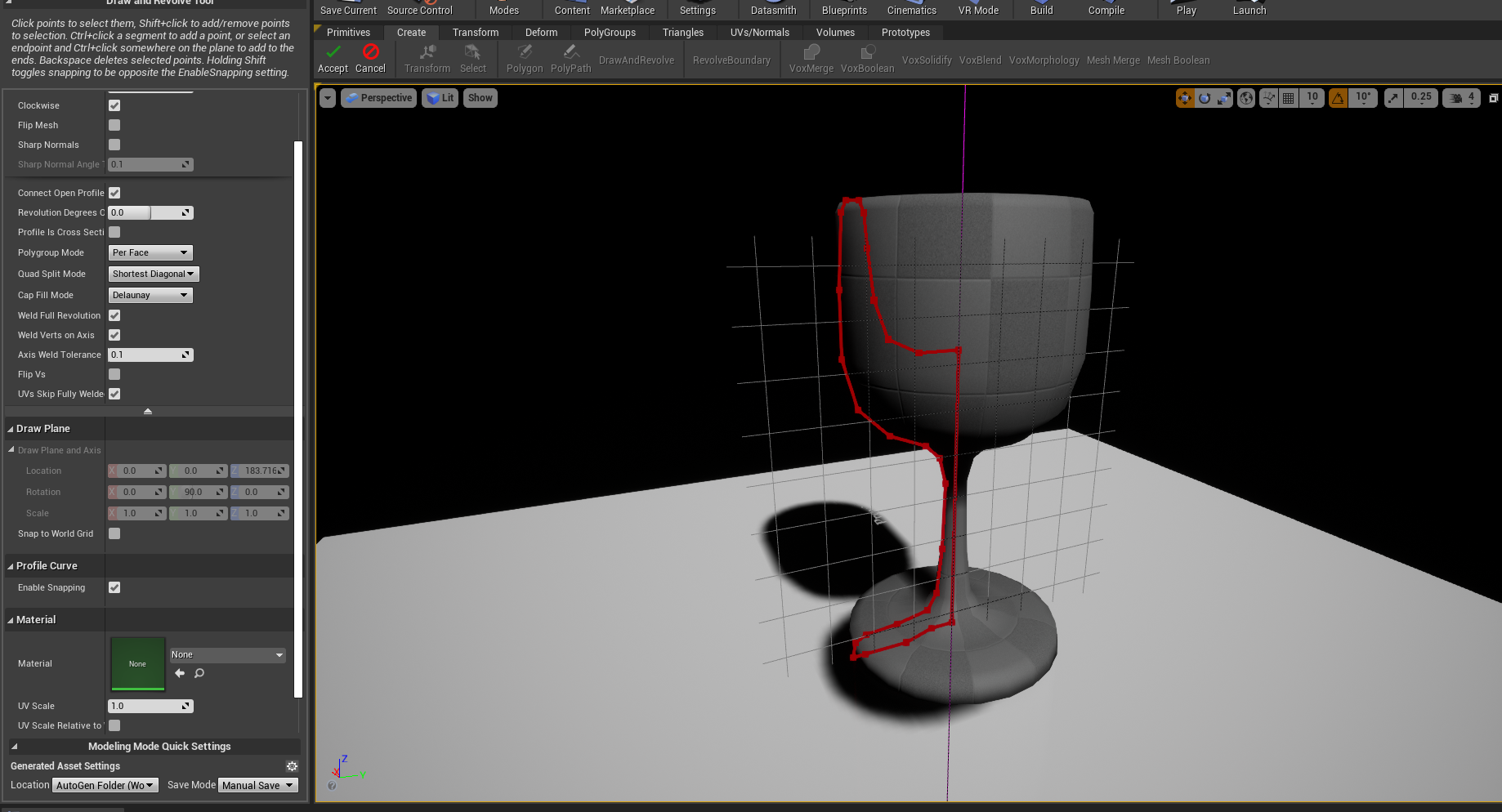This screenshot has height=812, width=1502.
Task: Click the Show viewport button
Action: (481, 98)
